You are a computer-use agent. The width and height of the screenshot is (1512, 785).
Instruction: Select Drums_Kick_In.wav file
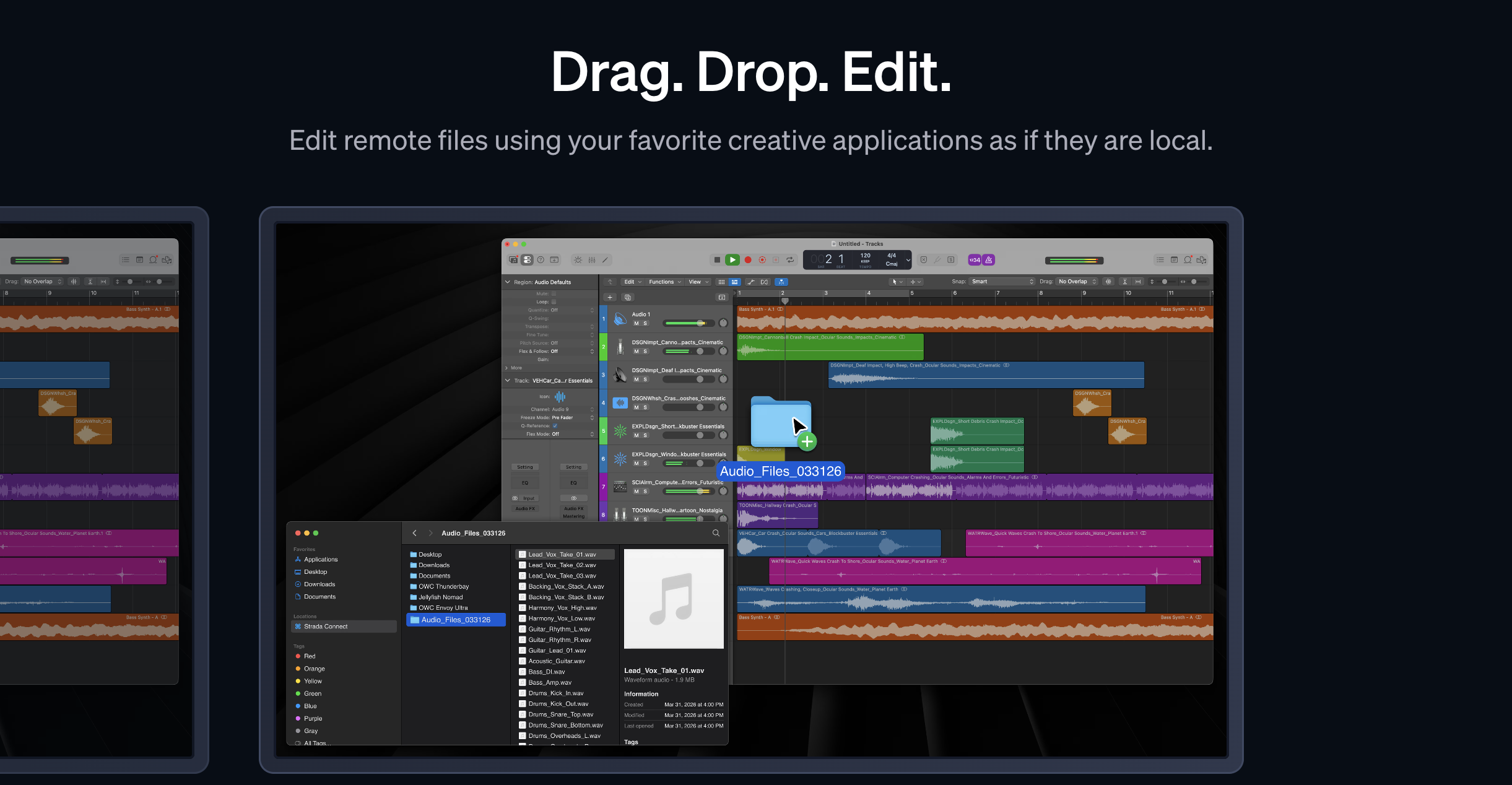tap(556, 693)
